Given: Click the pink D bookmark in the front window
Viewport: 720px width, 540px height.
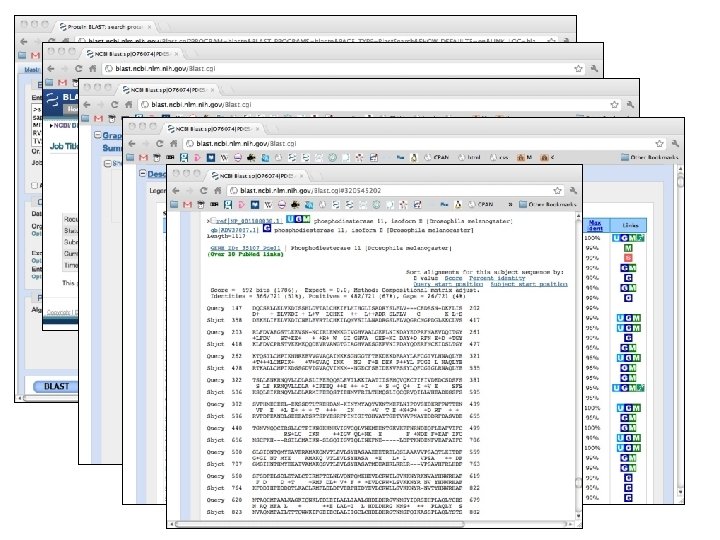Looking at the screenshot, I should pyautogui.click(x=241, y=204).
